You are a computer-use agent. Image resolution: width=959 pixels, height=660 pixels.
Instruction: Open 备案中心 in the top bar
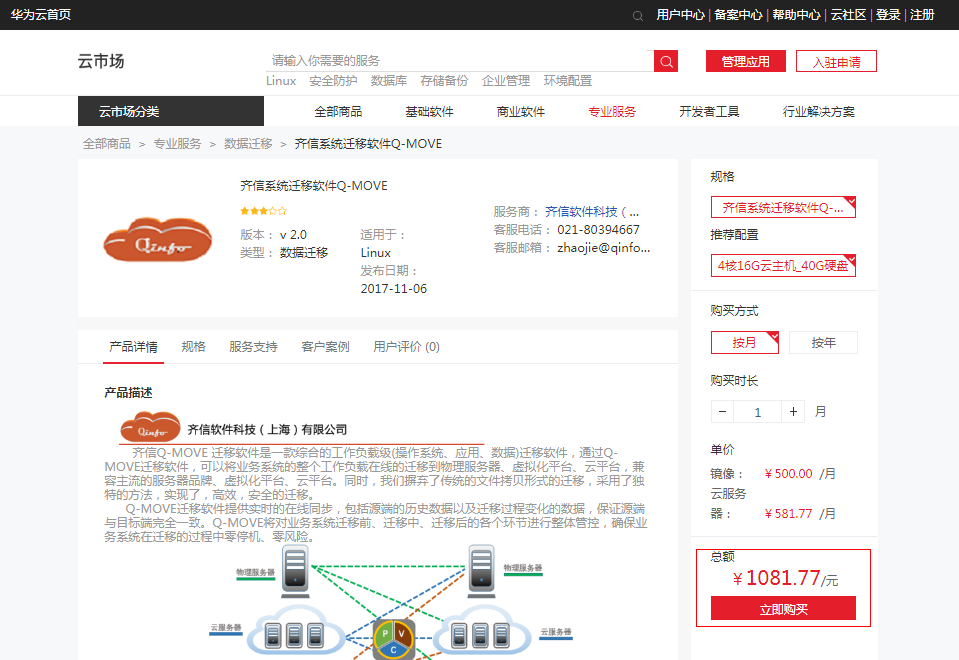738,15
